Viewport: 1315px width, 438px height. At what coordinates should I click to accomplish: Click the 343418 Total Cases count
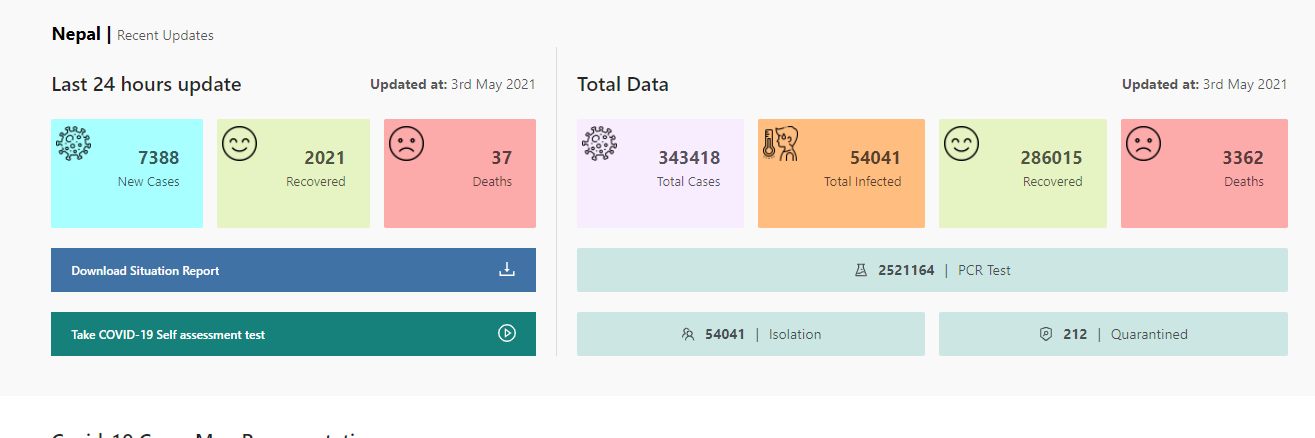(688, 158)
